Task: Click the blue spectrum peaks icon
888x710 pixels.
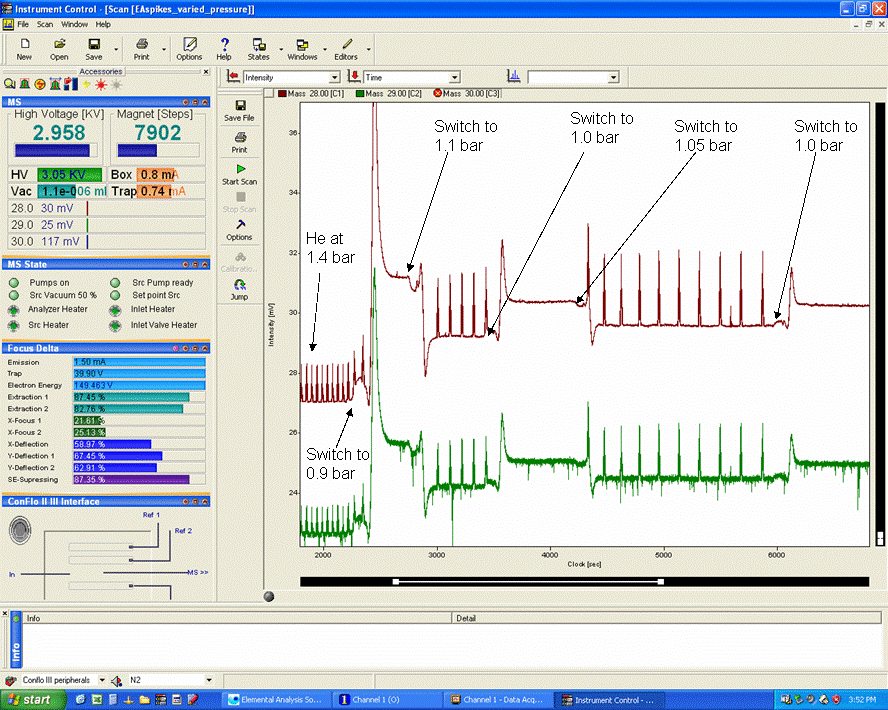Action: [514, 76]
